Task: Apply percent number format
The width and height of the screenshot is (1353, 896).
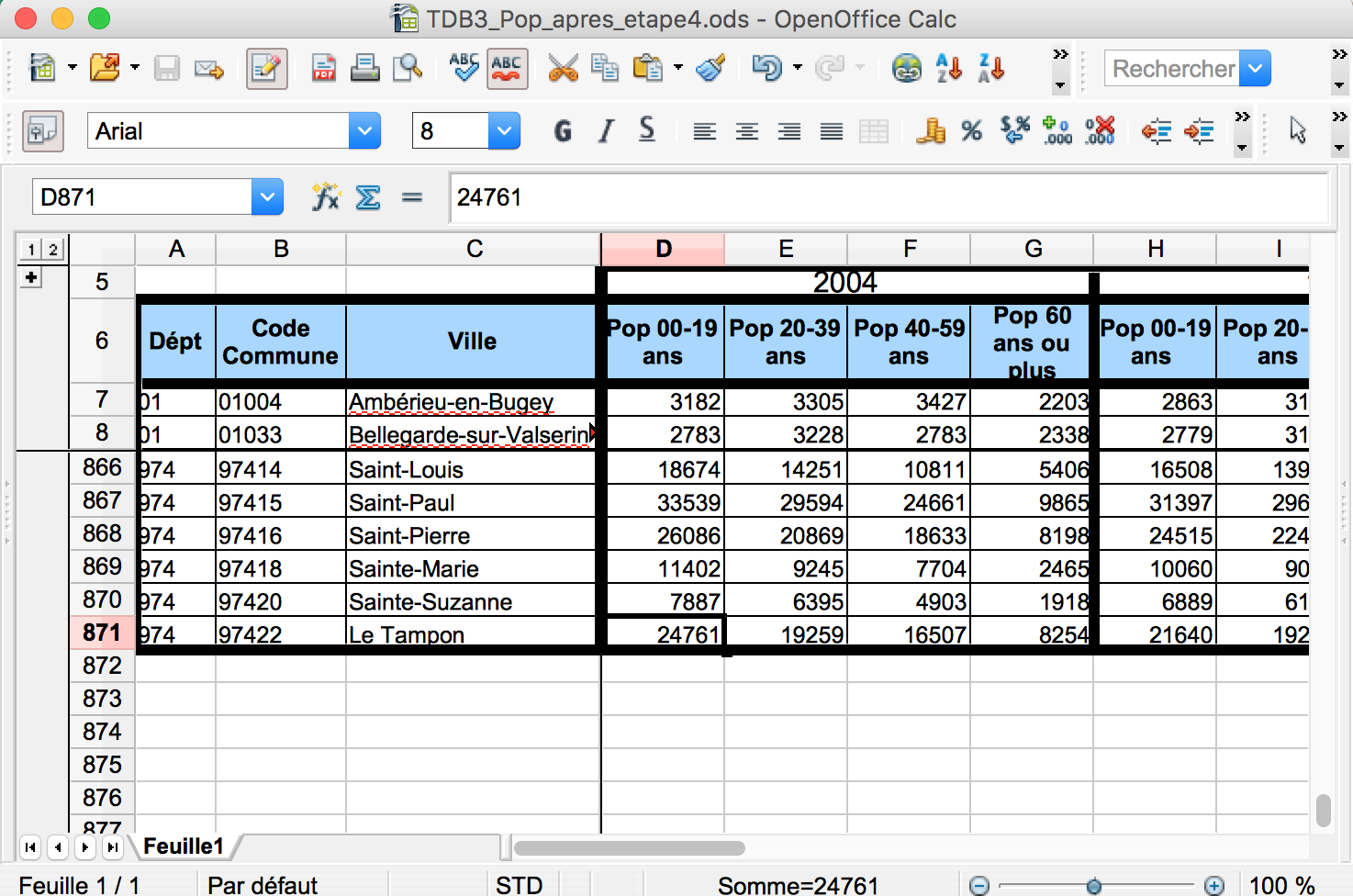Action: [971, 131]
